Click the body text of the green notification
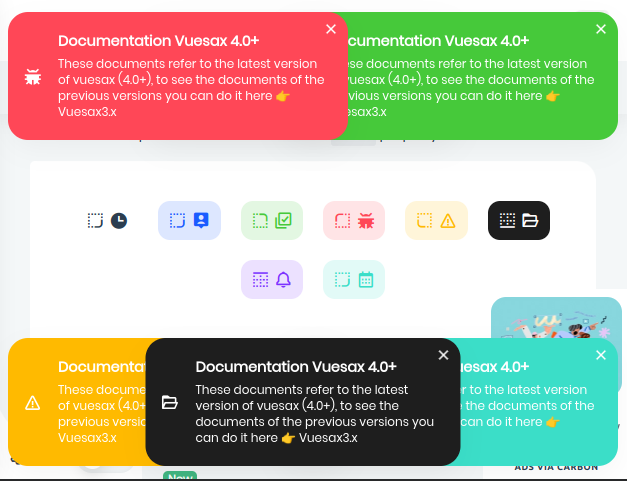627x481 pixels. point(471,88)
